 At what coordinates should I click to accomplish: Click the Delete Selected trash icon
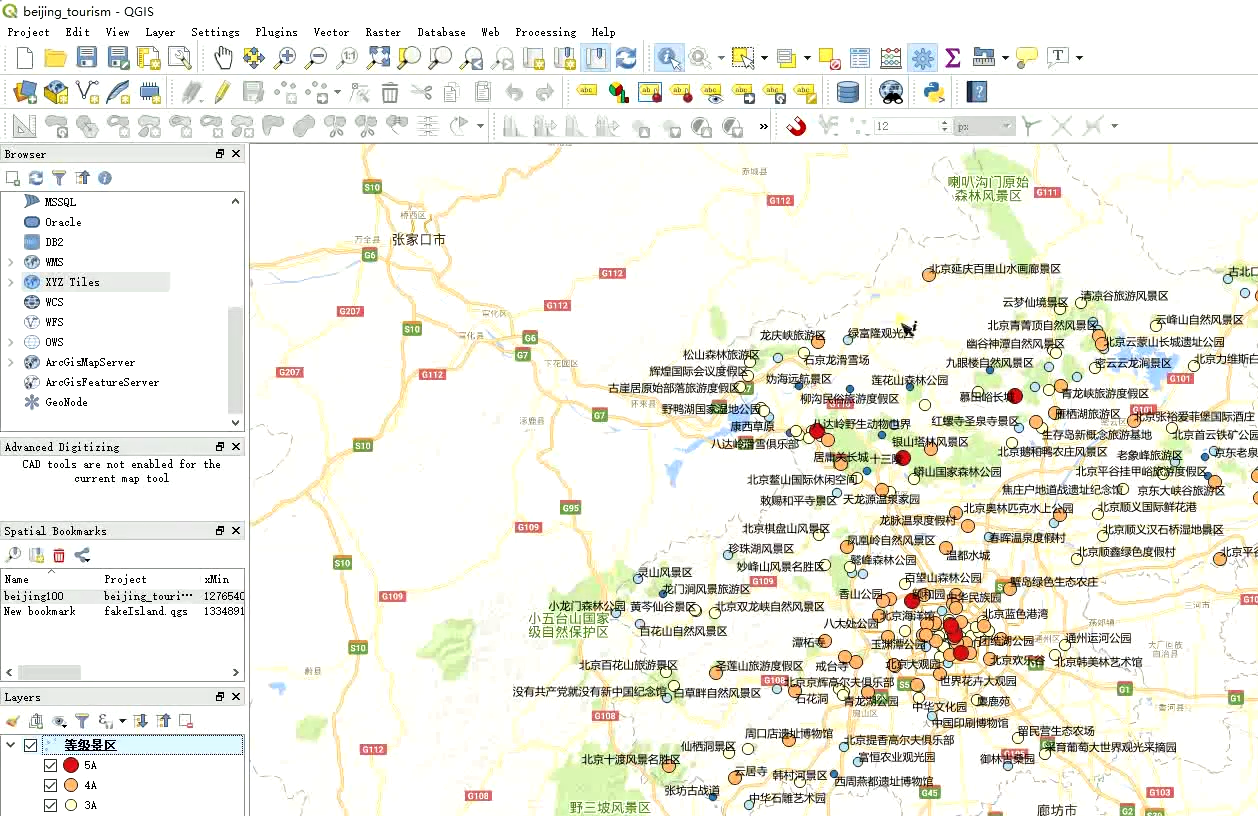(x=390, y=93)
